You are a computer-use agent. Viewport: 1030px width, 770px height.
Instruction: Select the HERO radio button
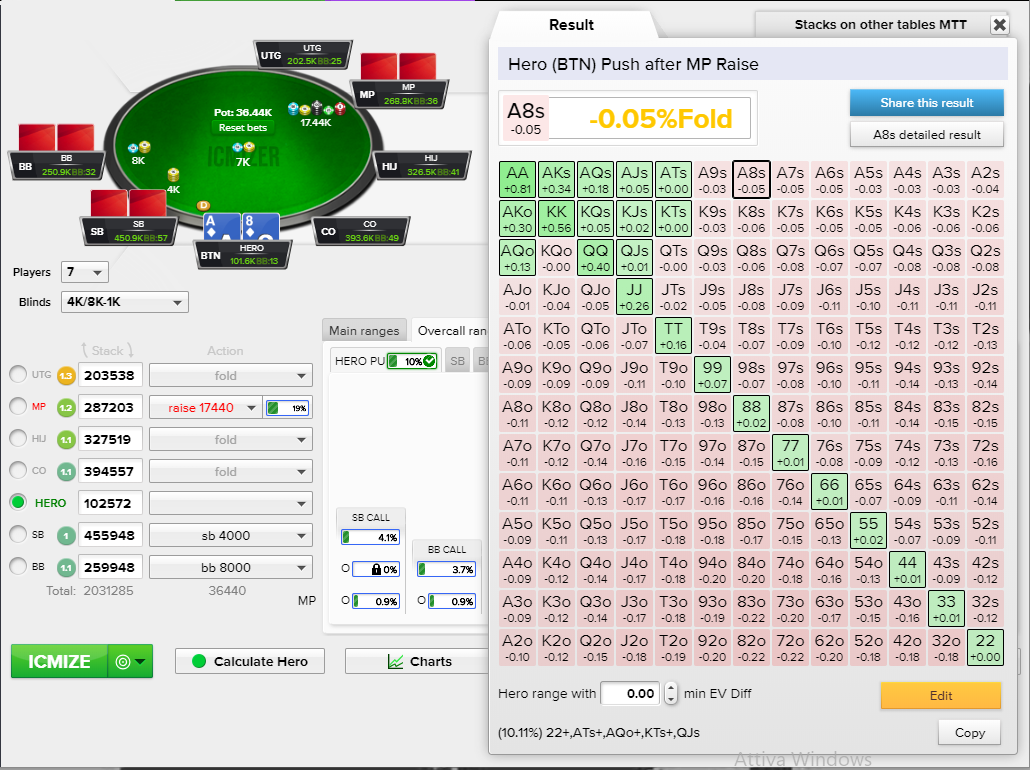[x=18, y=503]
